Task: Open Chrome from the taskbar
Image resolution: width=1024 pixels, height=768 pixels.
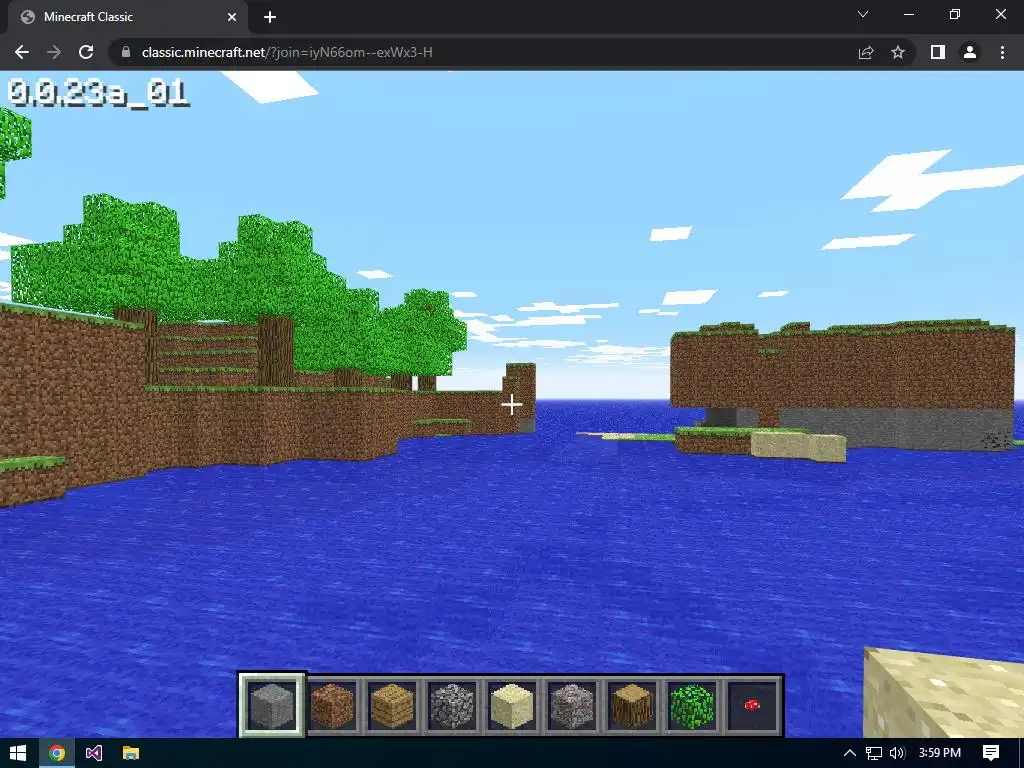Action: 57,753
